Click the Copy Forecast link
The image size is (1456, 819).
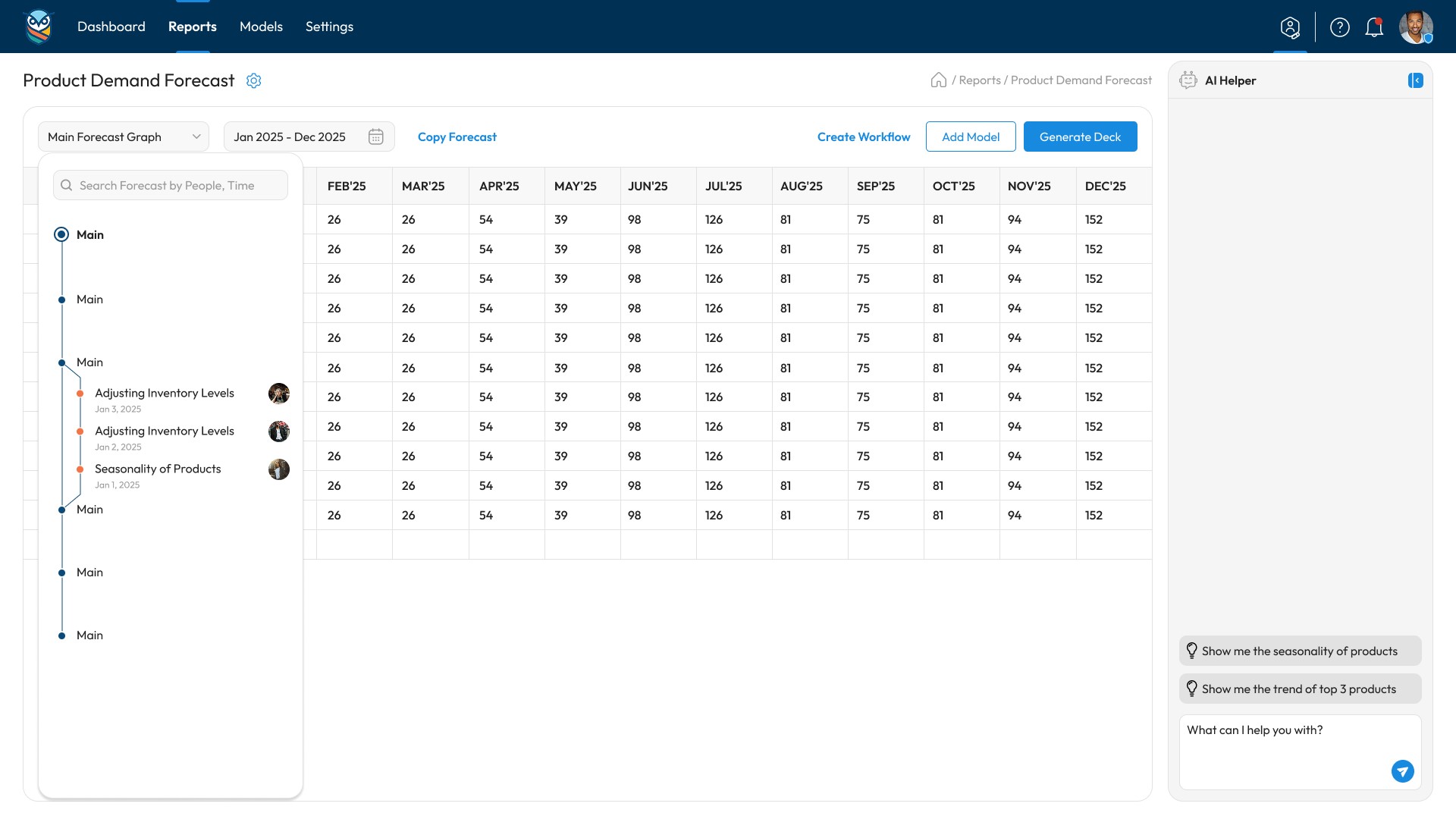(x=457, y=136)
